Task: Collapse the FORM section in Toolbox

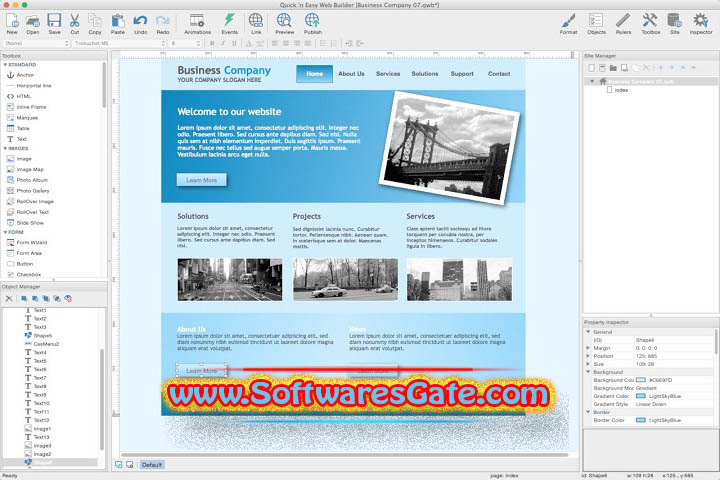Action: tap(5, 232)
